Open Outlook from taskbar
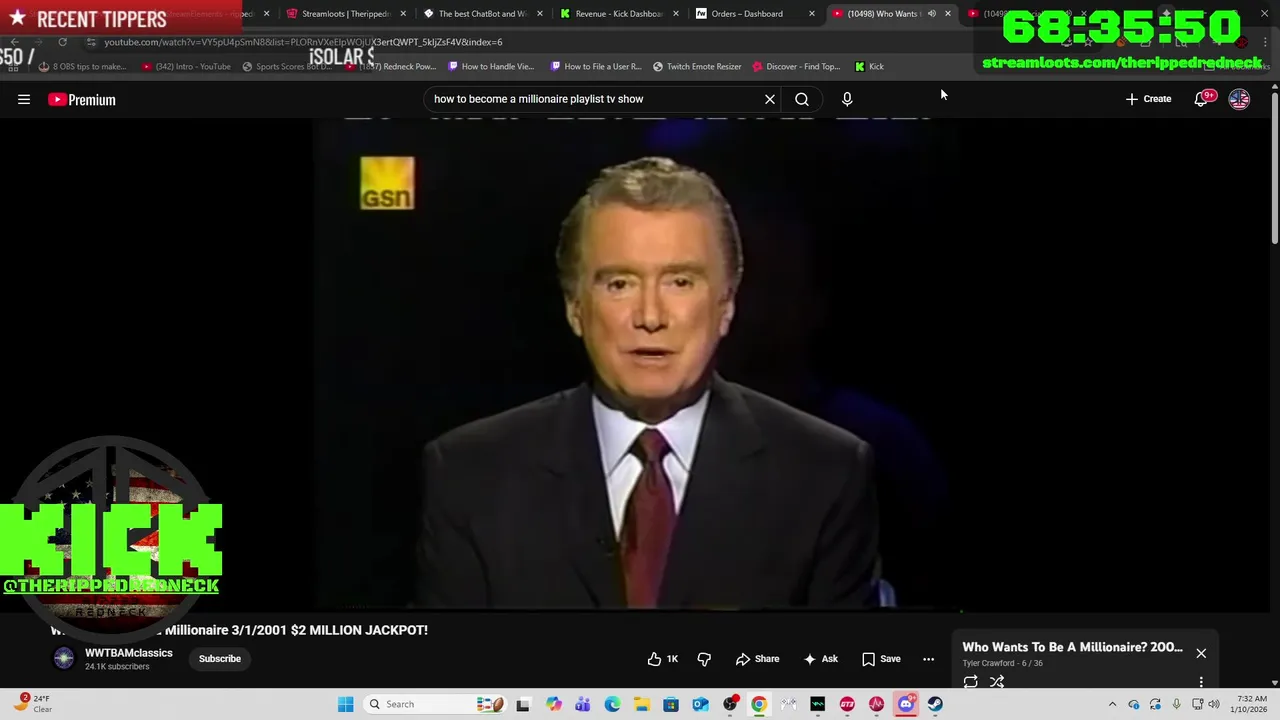 (x=700, y=704)
